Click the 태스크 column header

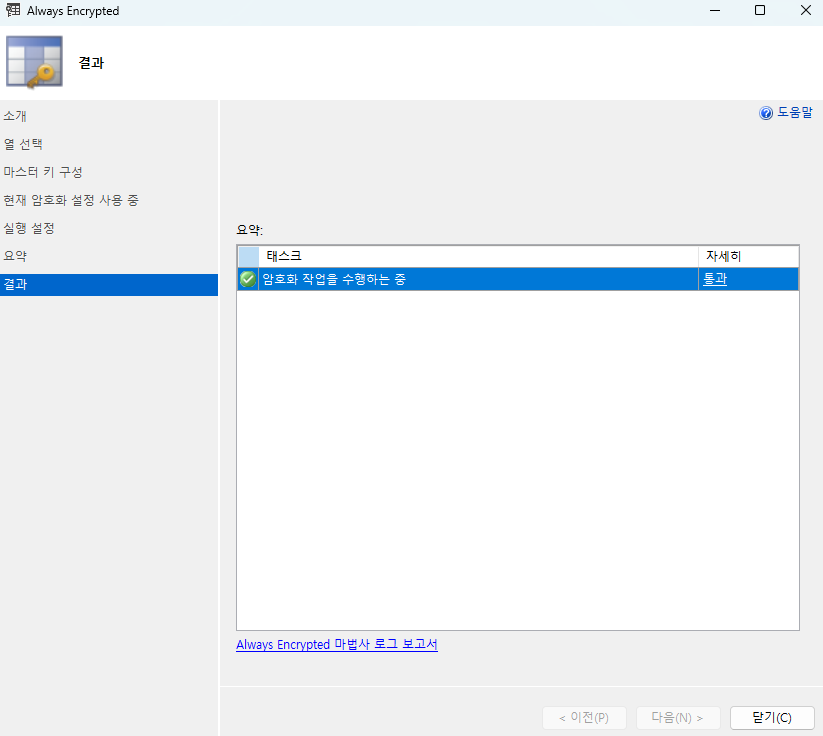click(x=478, y=256)
